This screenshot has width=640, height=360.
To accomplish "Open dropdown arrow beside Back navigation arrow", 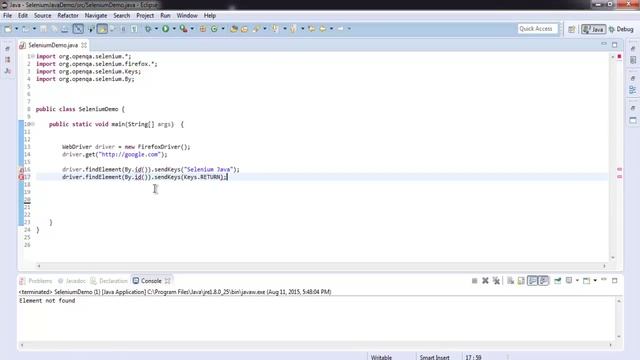I will (331, 29).
